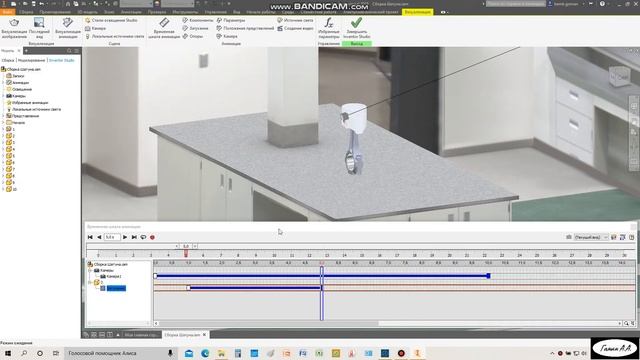Expand Камеры node in browser tree
This screenshot has height=360, width=640.
4,96
